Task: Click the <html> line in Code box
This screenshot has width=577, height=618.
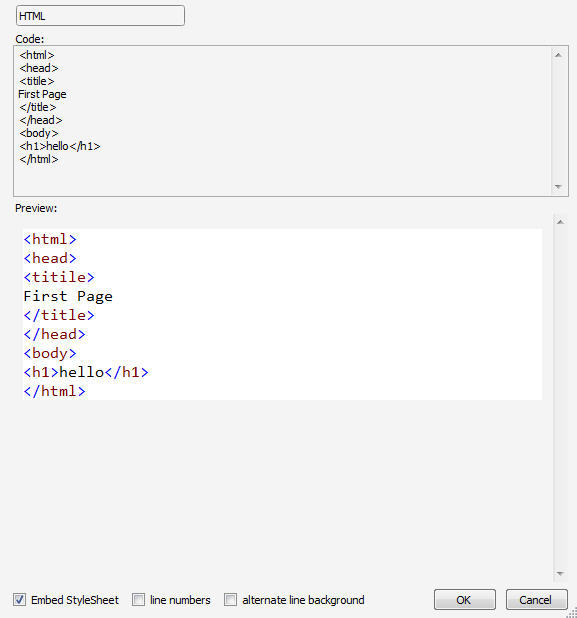Action: pos(37,55)
